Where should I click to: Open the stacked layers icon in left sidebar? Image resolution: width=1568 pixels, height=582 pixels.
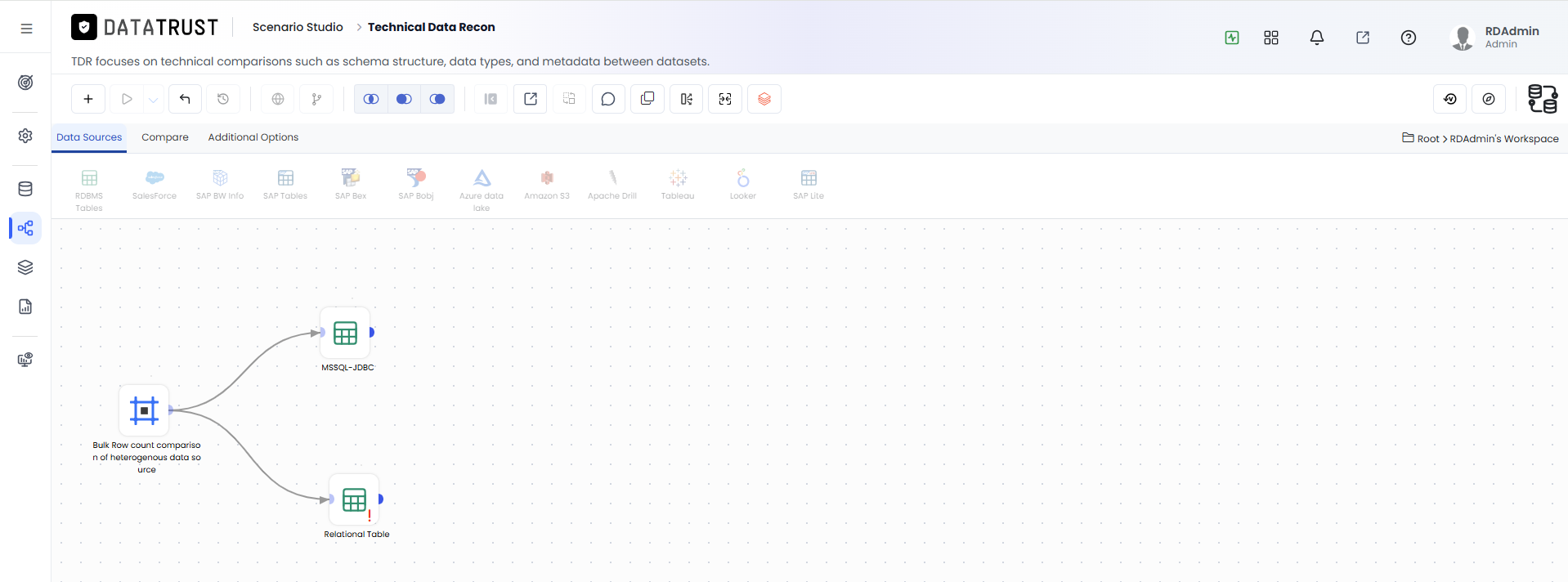(25, 267)
